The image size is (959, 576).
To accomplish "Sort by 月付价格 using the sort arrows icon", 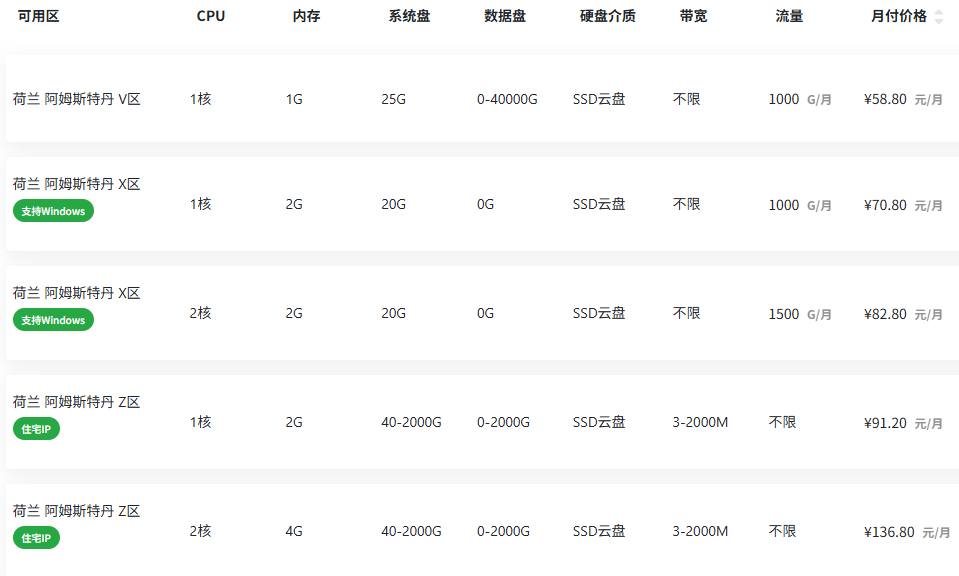I will pos(939,17).
